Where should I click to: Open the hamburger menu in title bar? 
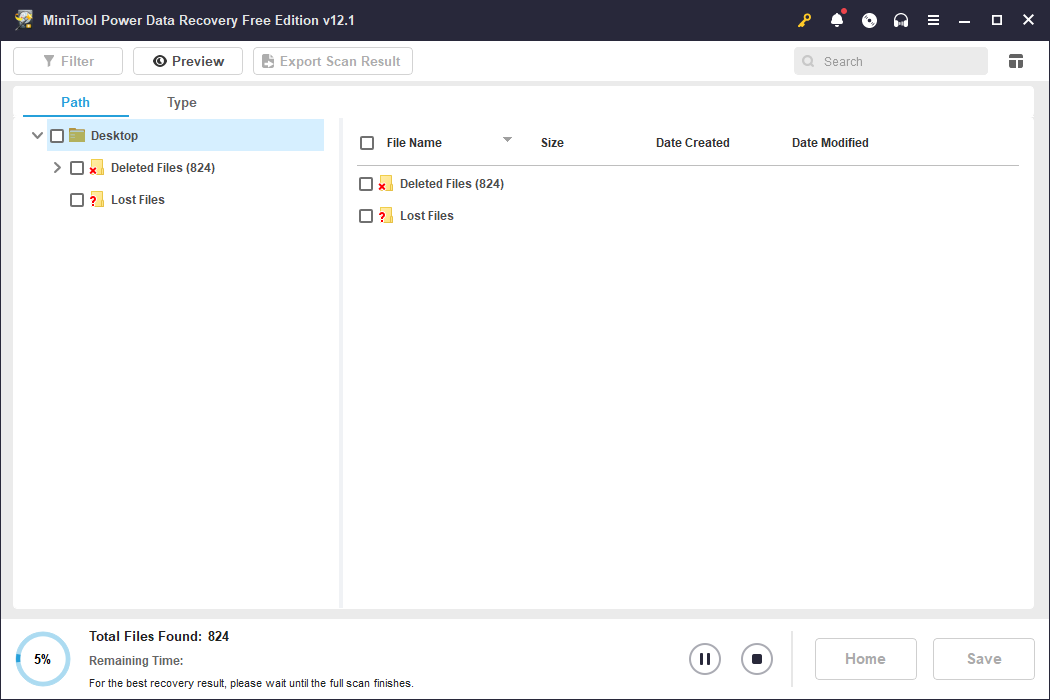click(933, 20)
